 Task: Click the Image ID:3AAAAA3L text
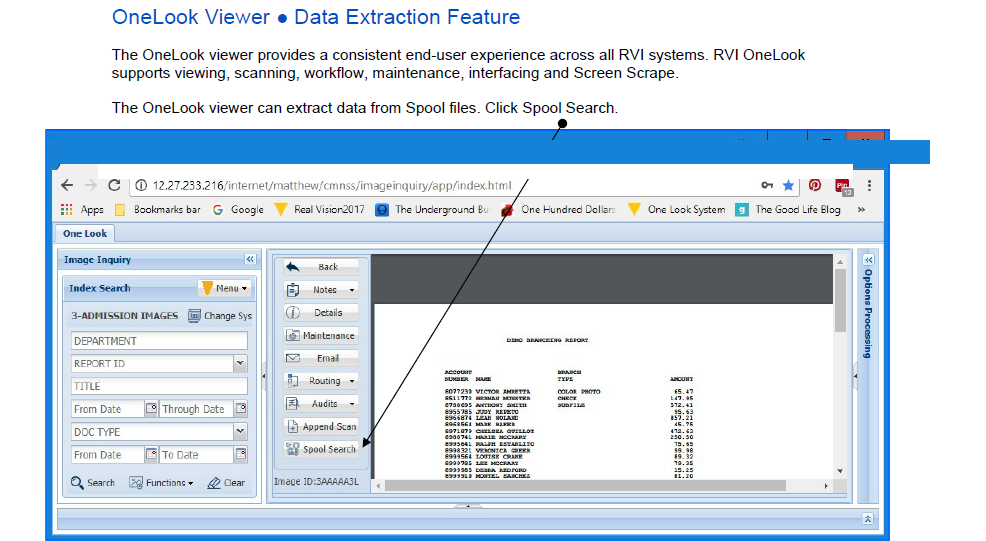tap(316, 481)
